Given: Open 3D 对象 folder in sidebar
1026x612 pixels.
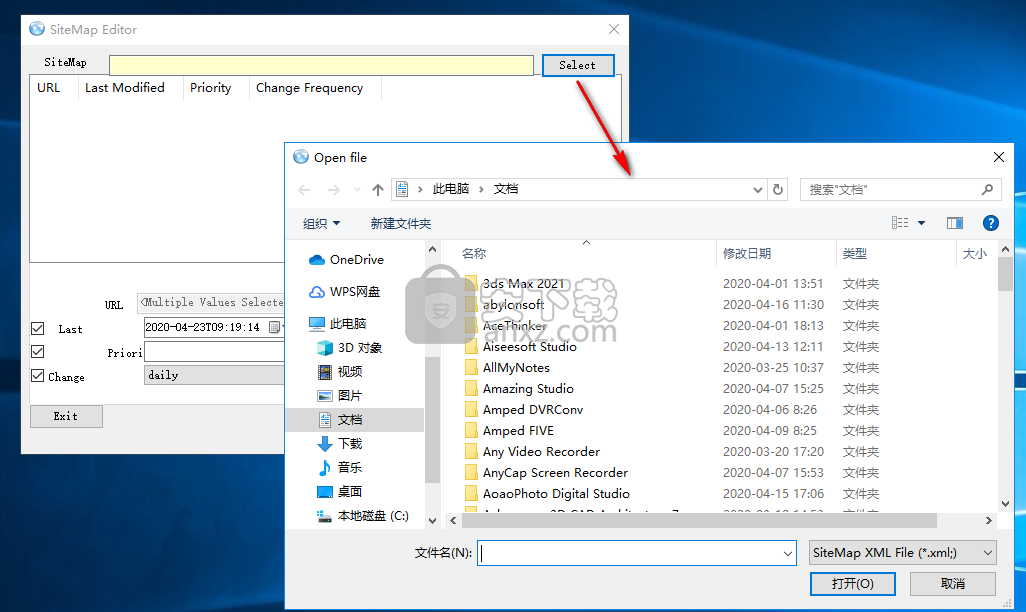Looking at the screenshot, I should click(350, 348).
